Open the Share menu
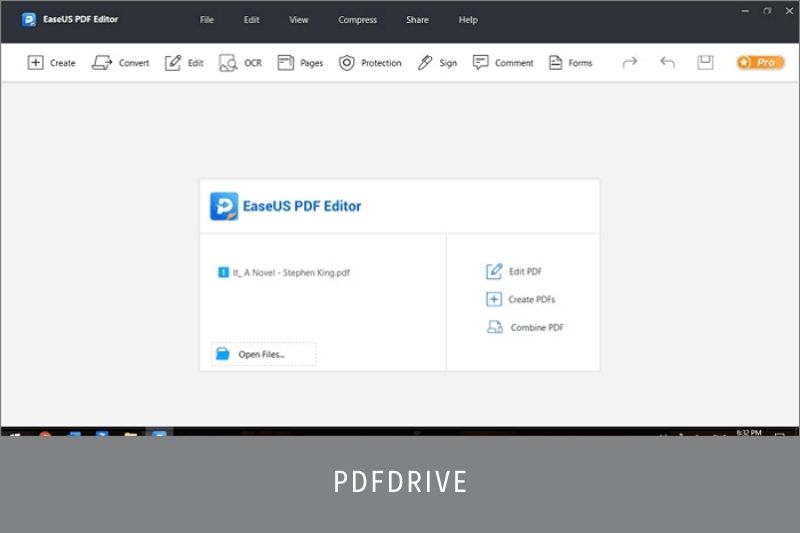This screenshot has width=800, height=533. [x=417, y=20]
